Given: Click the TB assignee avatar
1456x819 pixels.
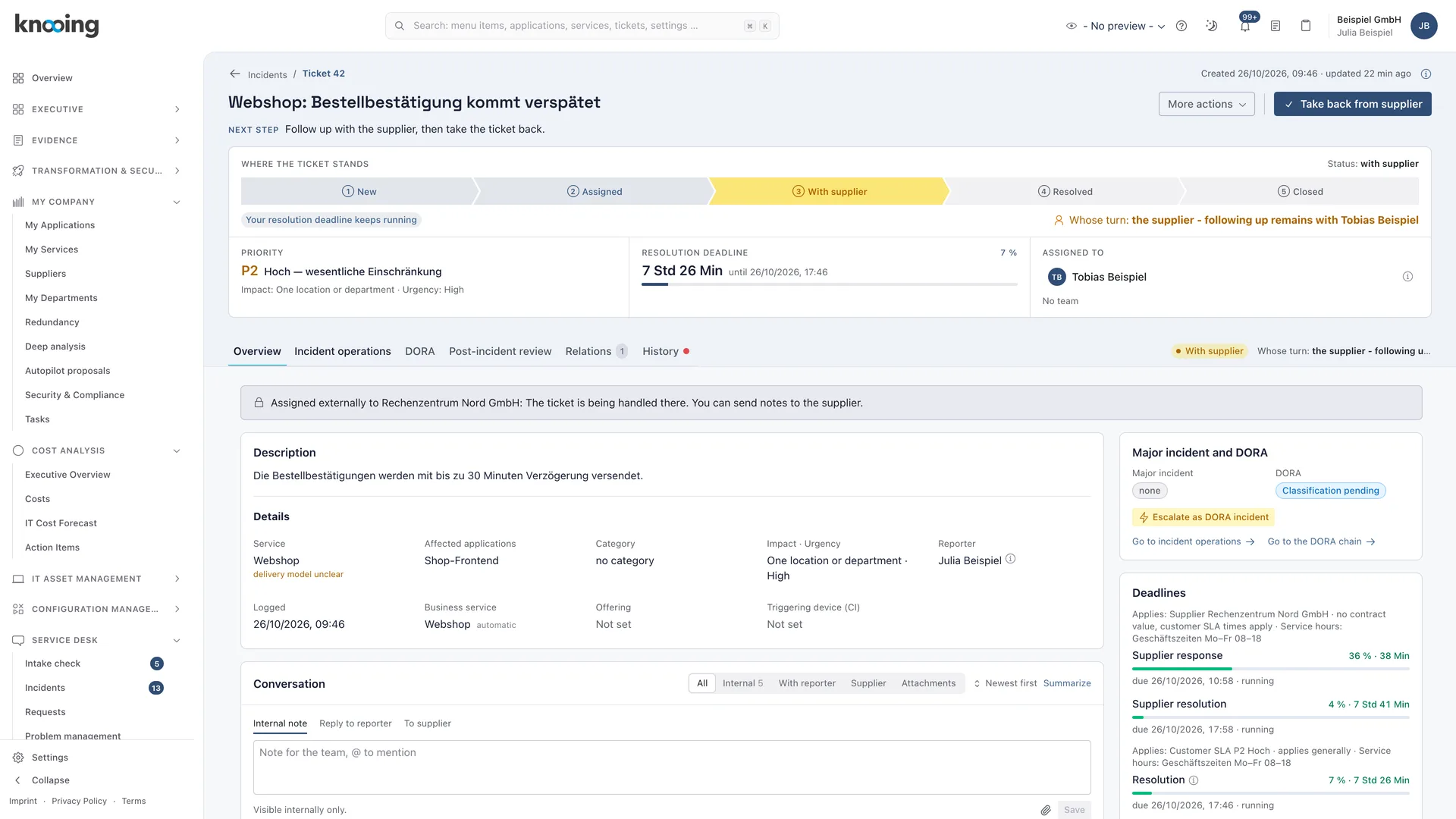Looking at the screenshot, I should pos(1056,278).
